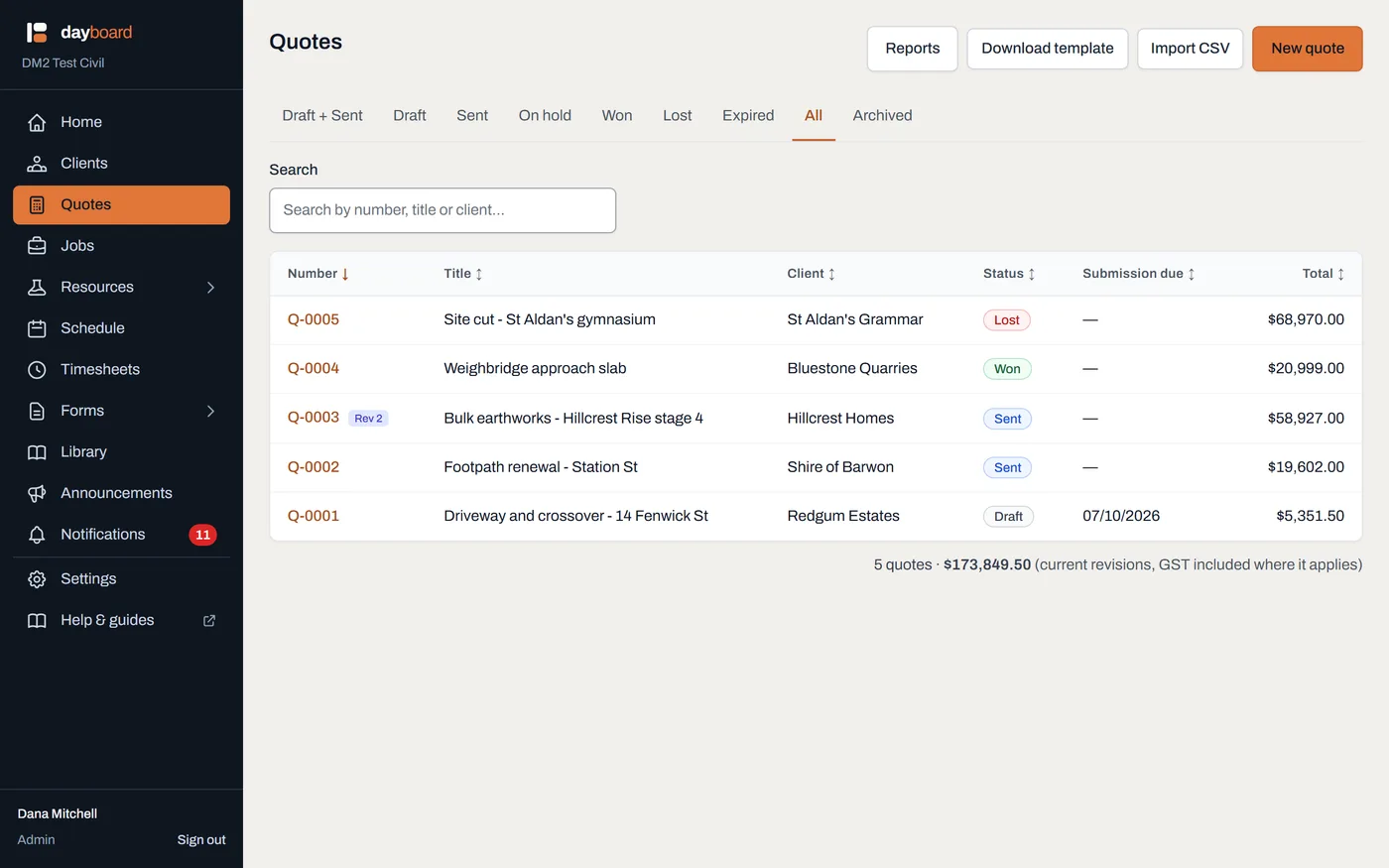Click the external link icon beside Help & guides
Screen dimensions: 1389x868
coord(209,620)
